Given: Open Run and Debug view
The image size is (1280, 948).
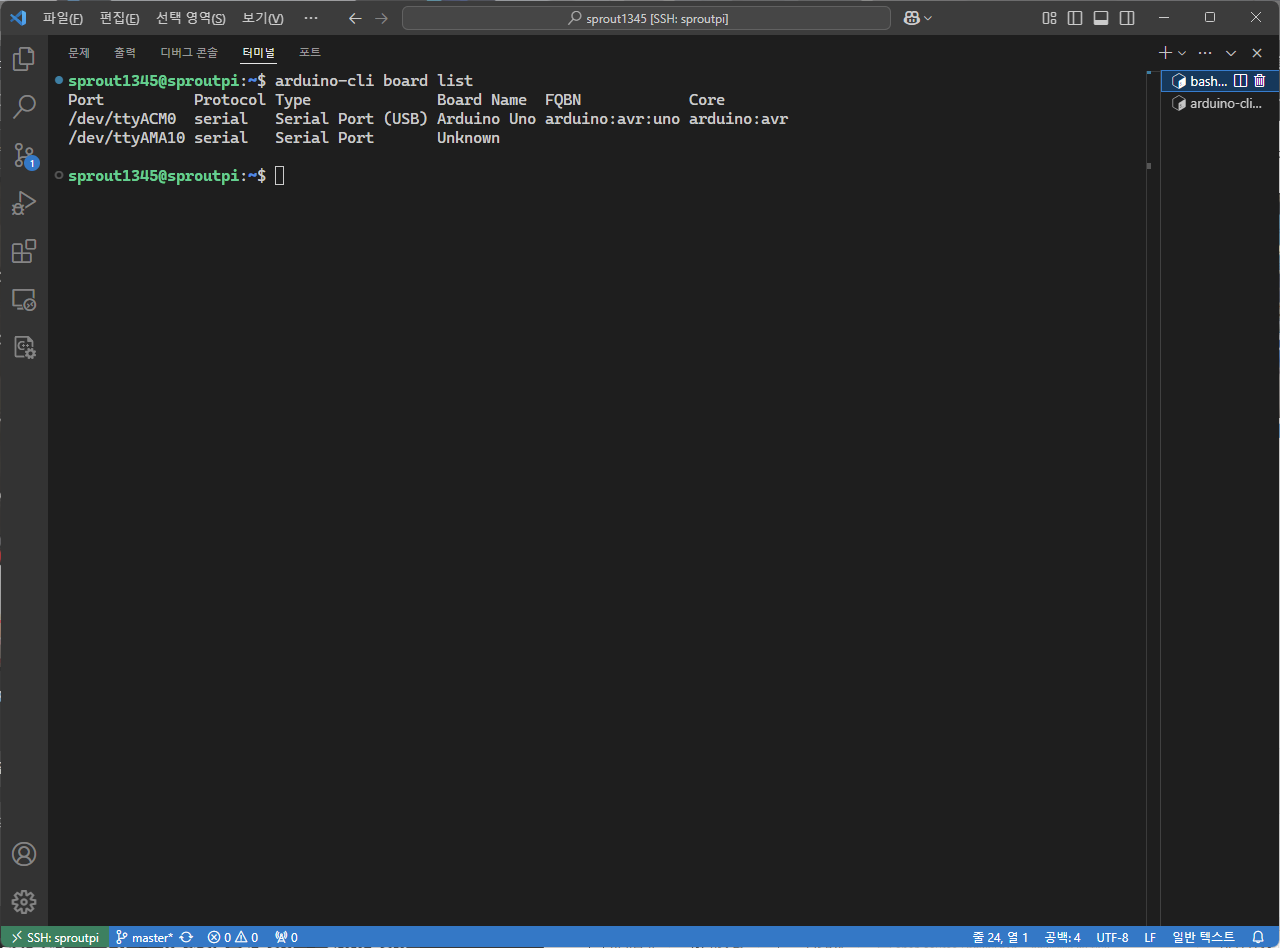Looking at the screenshot, I should point(24,203).
